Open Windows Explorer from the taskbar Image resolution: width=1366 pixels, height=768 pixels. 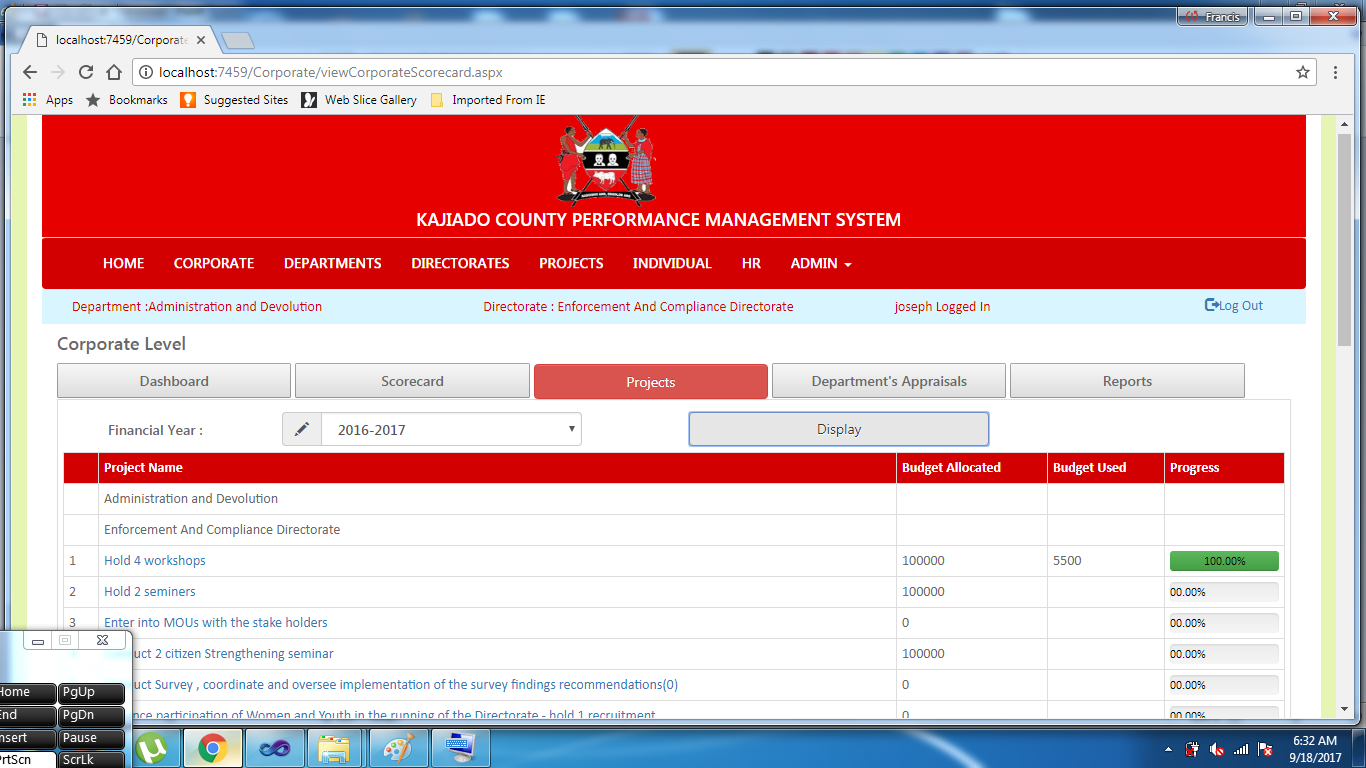coord(334,748)
